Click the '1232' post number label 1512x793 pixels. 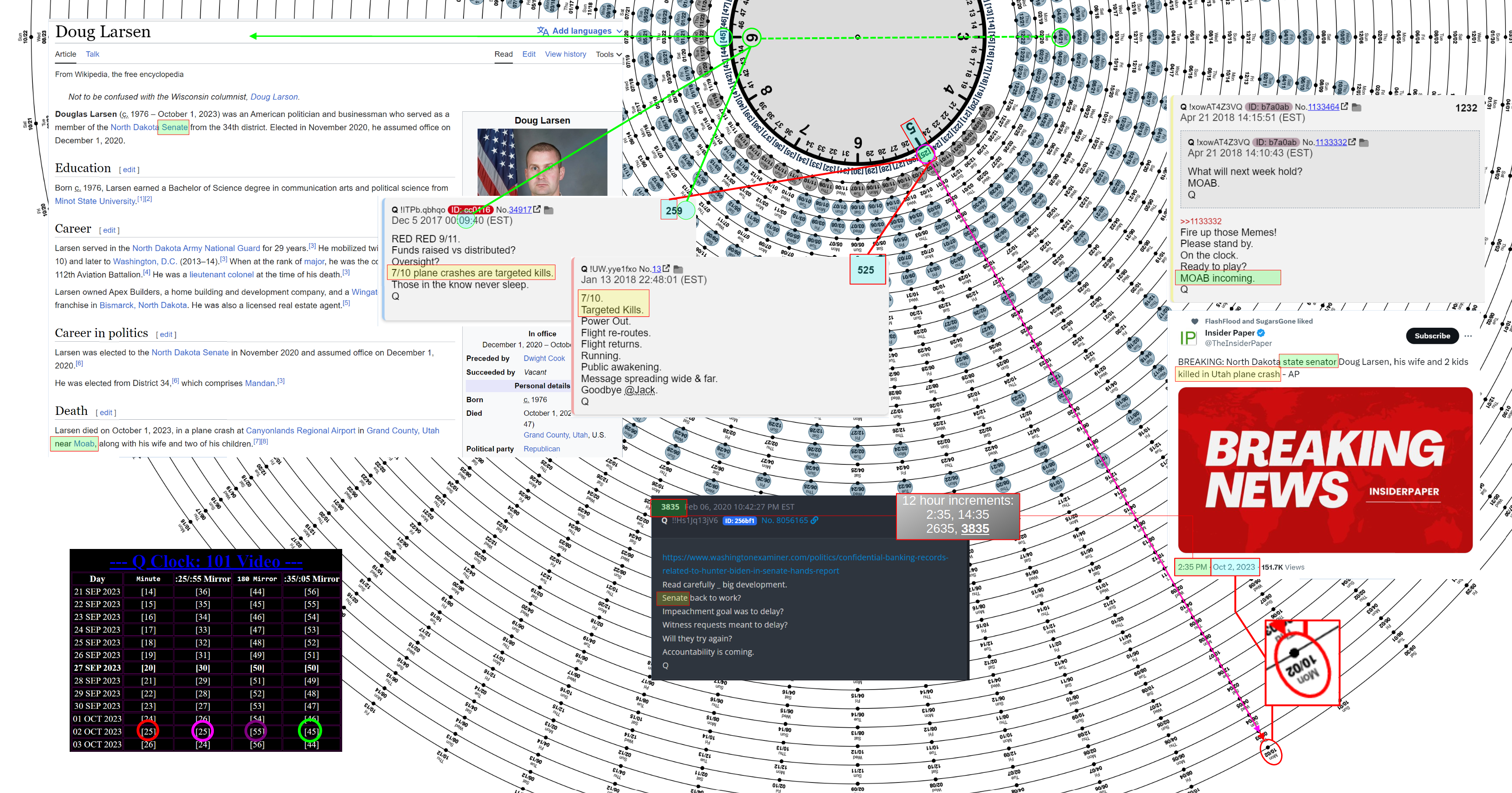tap(1466, 108)
